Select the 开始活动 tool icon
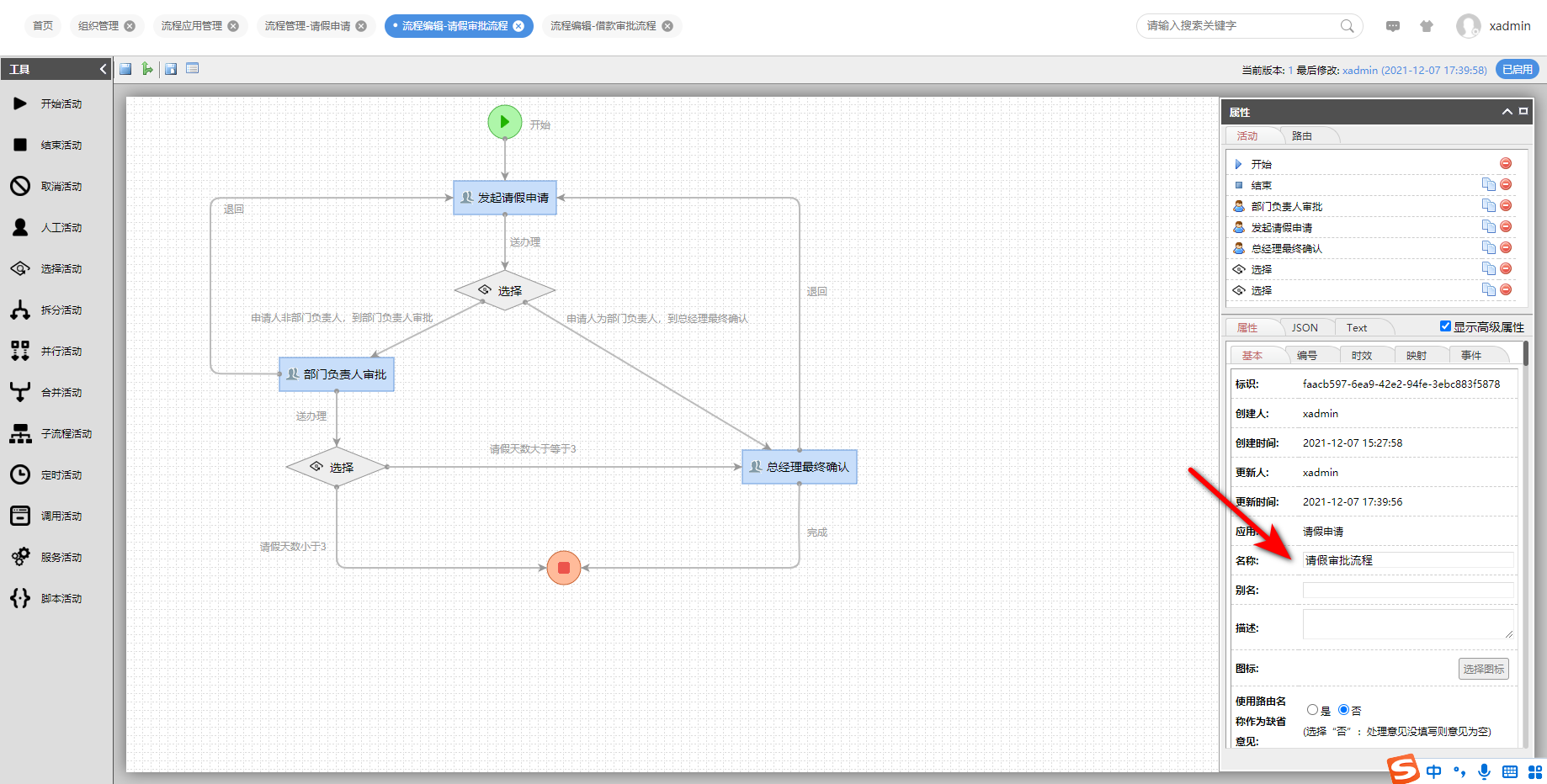 pos(20,103)
